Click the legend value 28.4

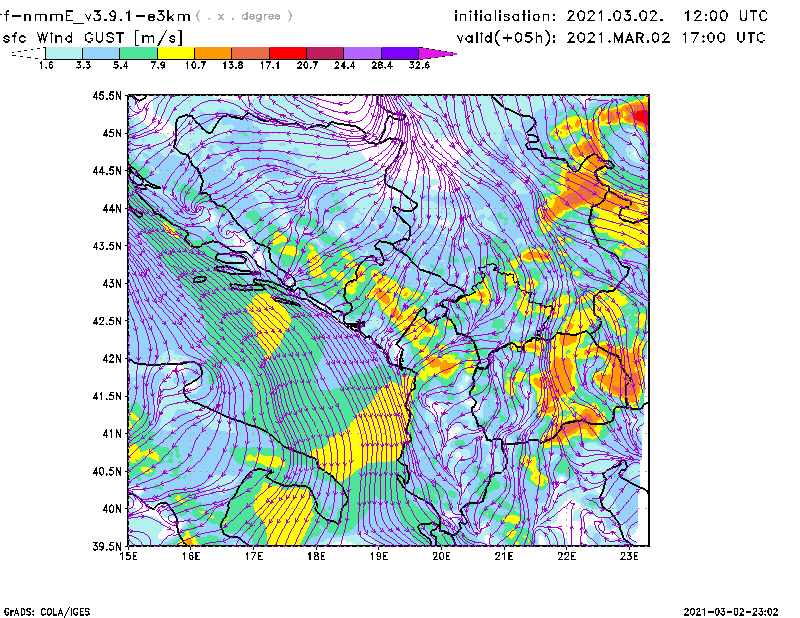[382, 65]
